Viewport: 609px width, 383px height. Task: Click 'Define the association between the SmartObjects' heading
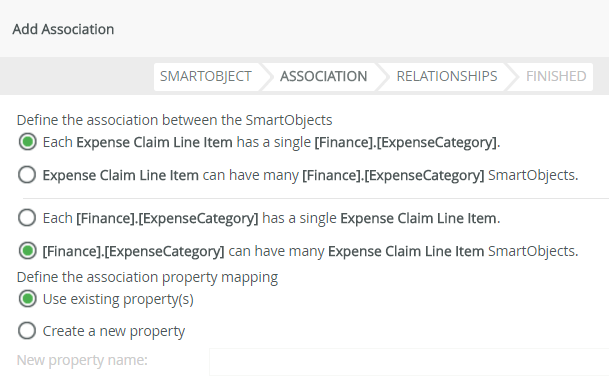pyautogui.click(x=174, y=120)
